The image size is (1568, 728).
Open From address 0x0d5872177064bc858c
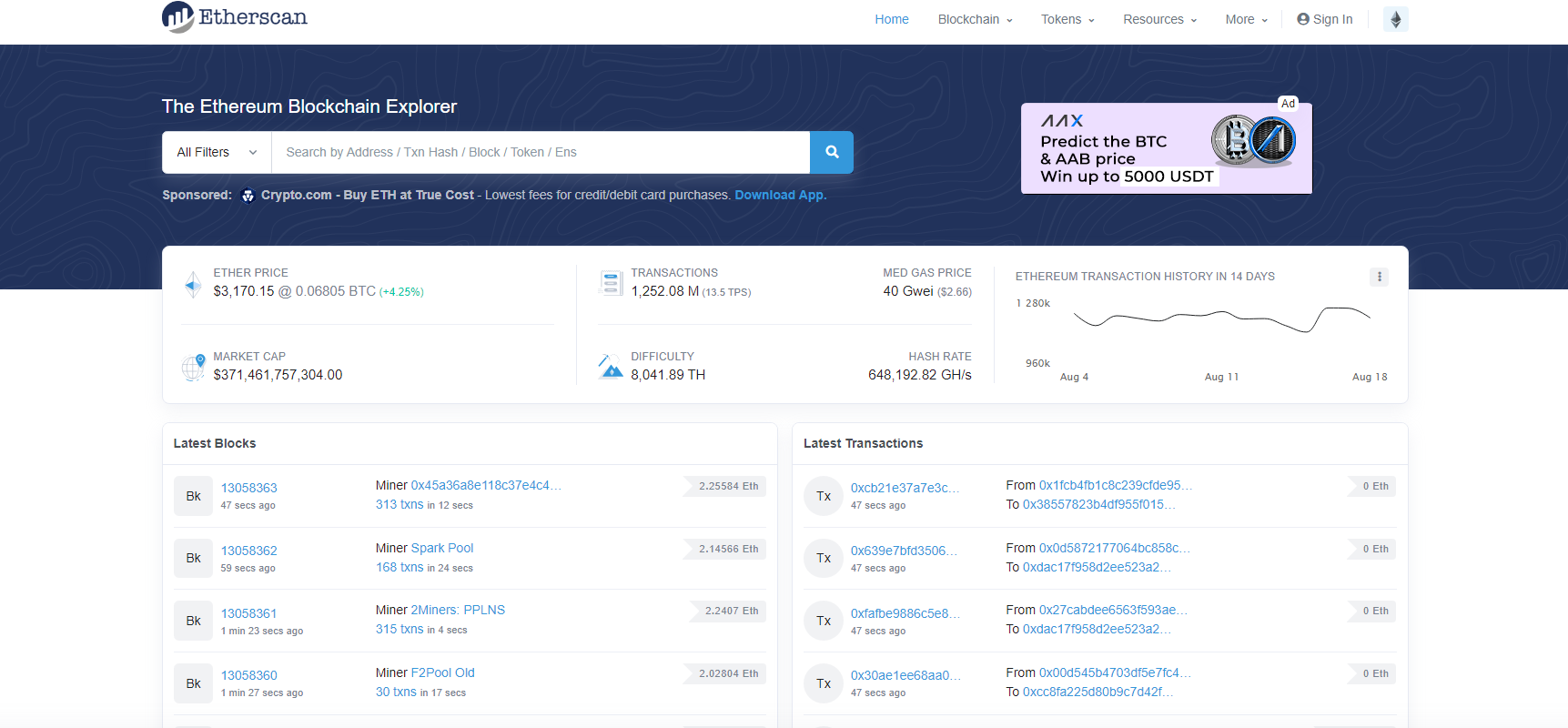click(x=1115, y=548)
